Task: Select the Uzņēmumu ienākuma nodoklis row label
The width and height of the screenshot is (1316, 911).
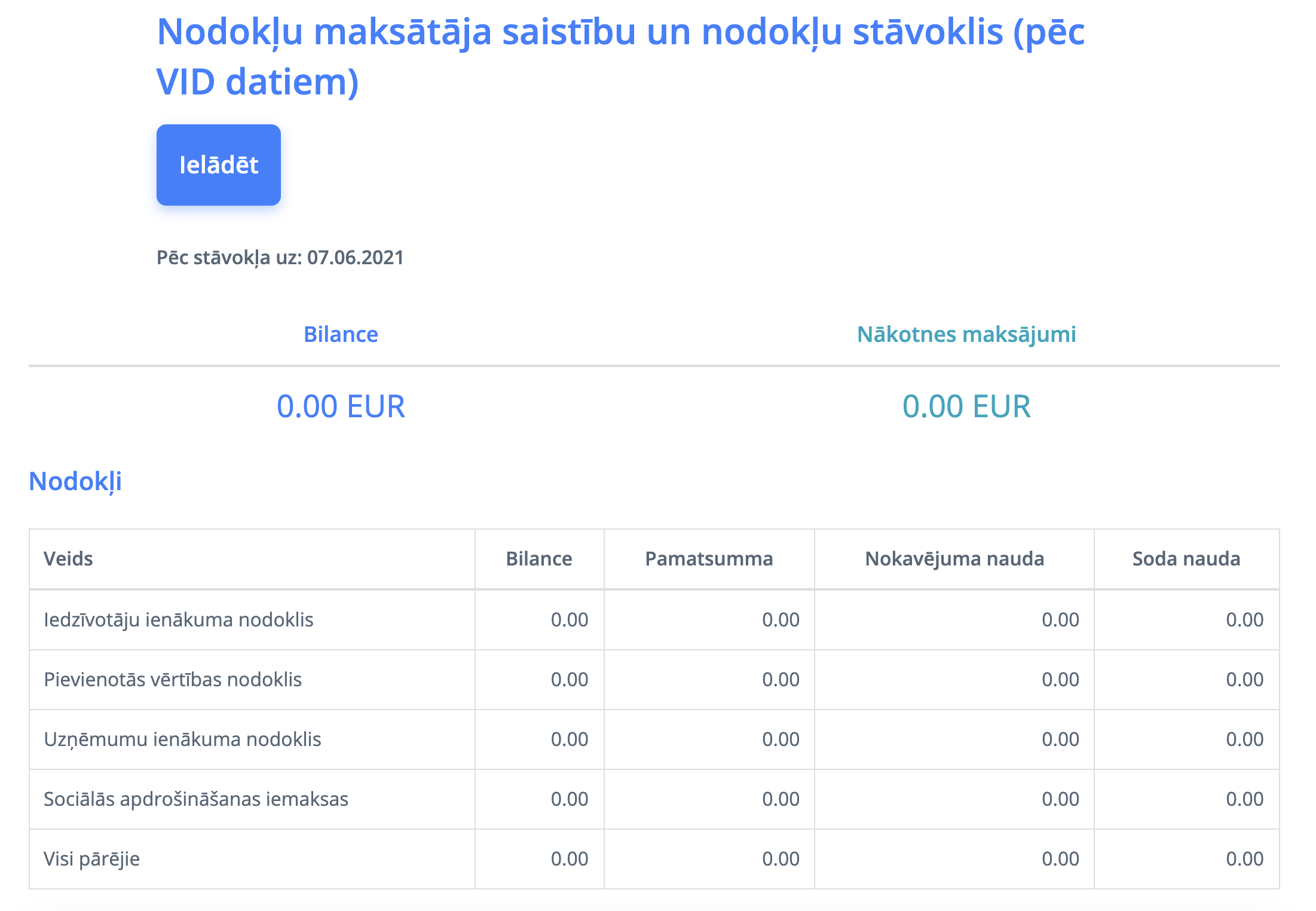Action: [182, 739]
